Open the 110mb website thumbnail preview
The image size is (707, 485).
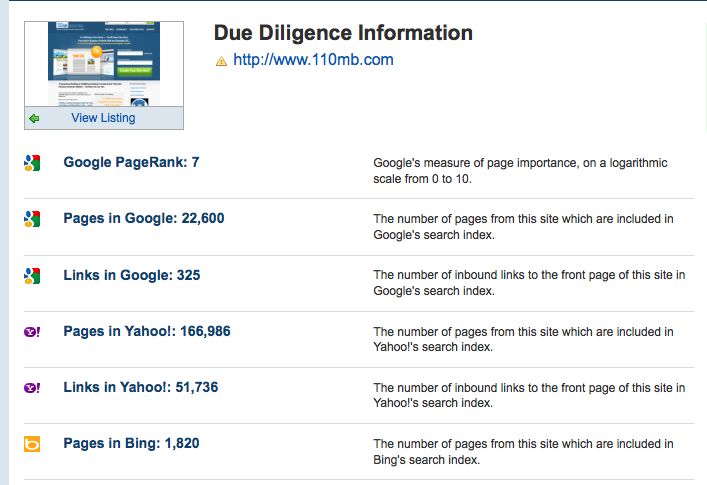[x=104, y=64]
